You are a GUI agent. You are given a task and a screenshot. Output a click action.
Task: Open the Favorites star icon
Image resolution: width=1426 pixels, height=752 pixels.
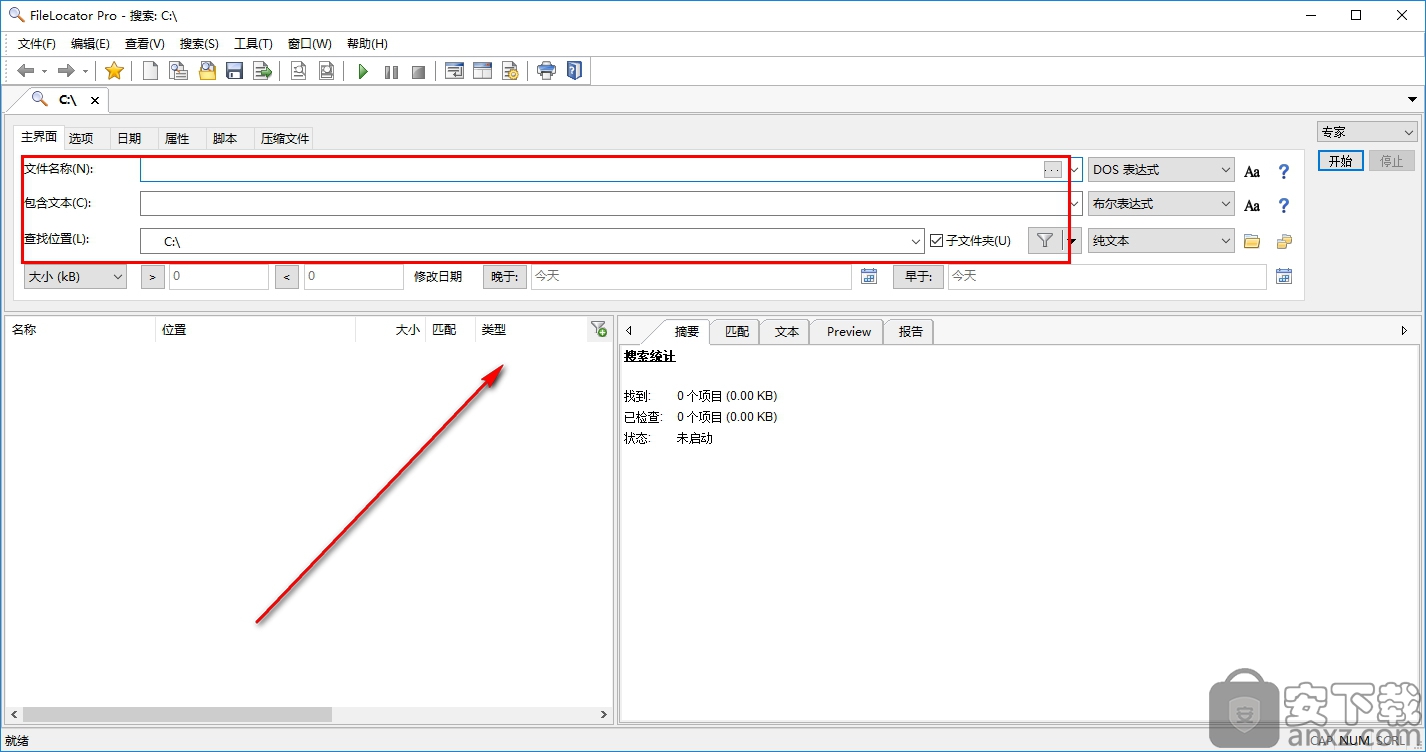(x=114, y=71)
